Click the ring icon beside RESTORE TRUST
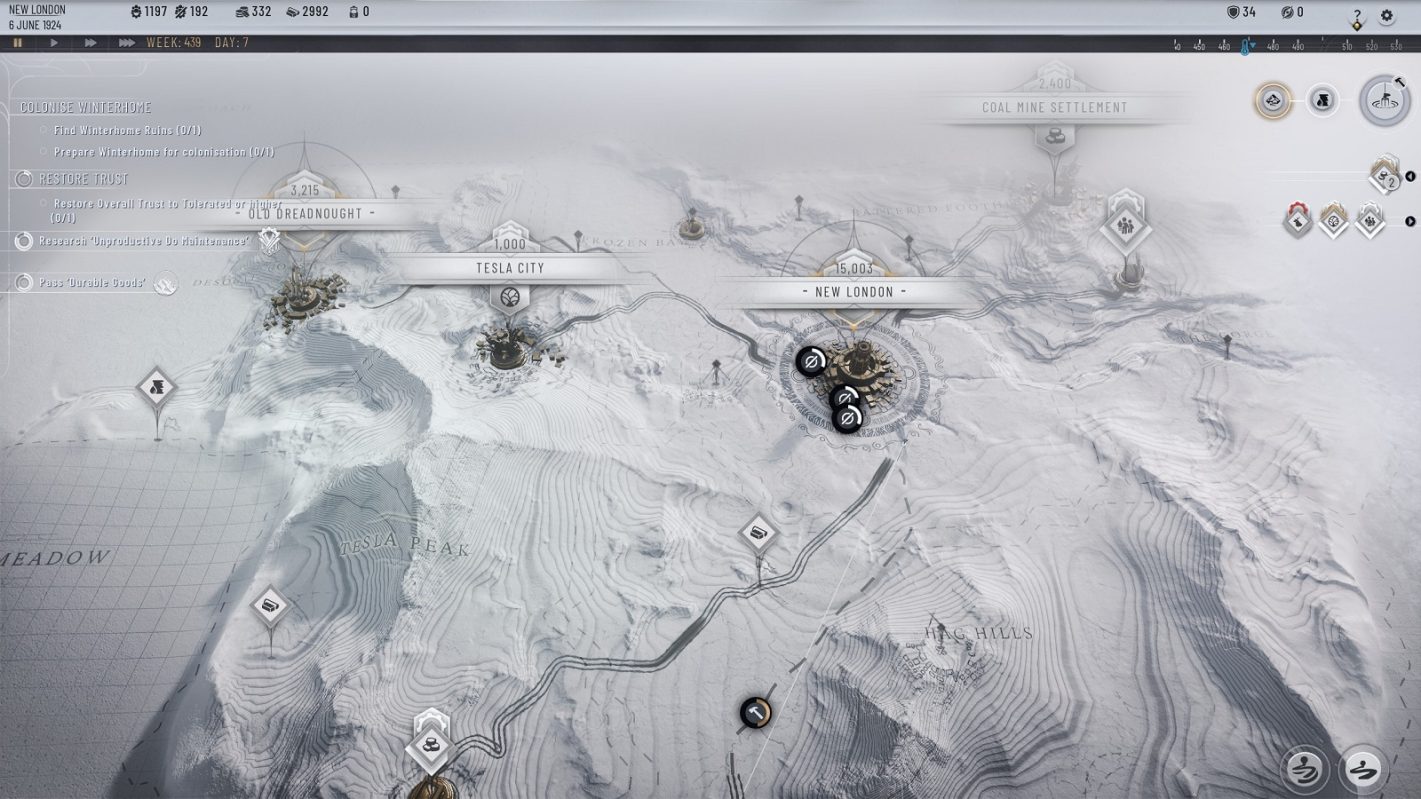The image size is (1421, 799). coord(24,179)
